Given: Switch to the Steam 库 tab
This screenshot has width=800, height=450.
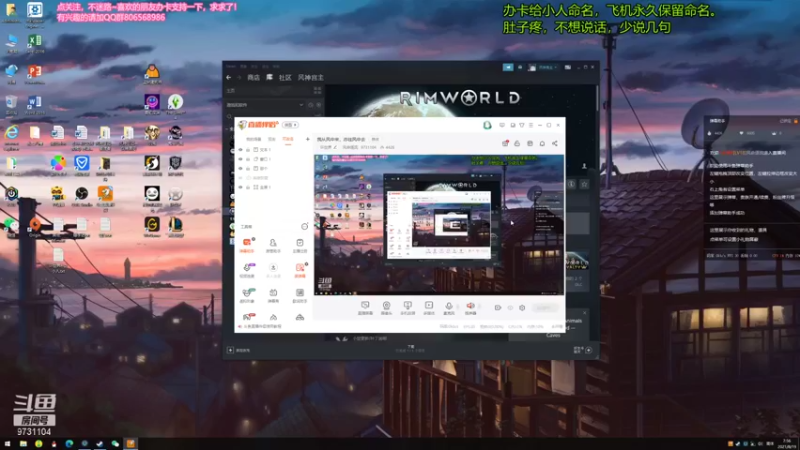Looking at the screenshot, I should tap(269, 78).
